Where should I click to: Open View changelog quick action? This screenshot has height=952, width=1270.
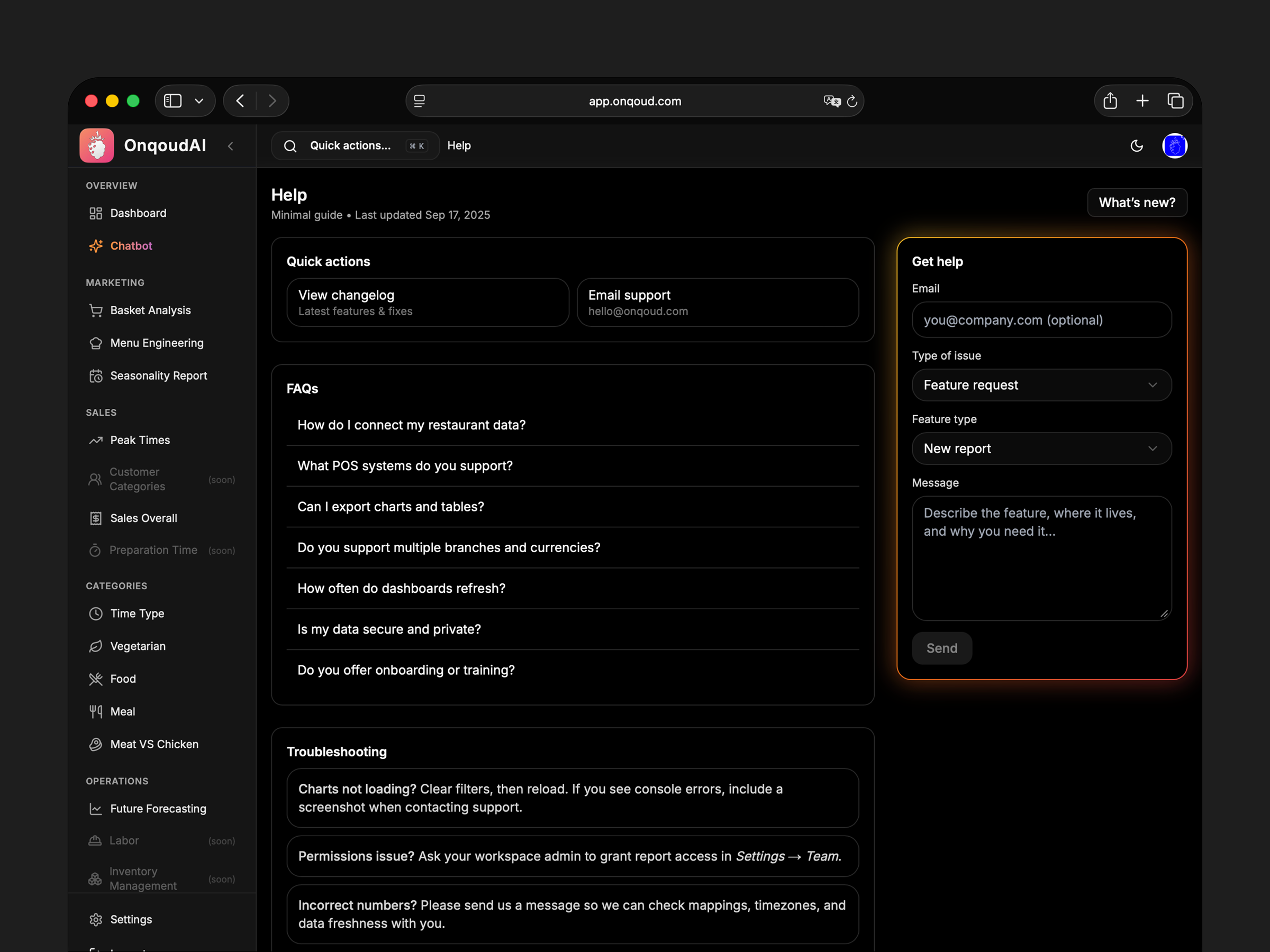(427, 303)
